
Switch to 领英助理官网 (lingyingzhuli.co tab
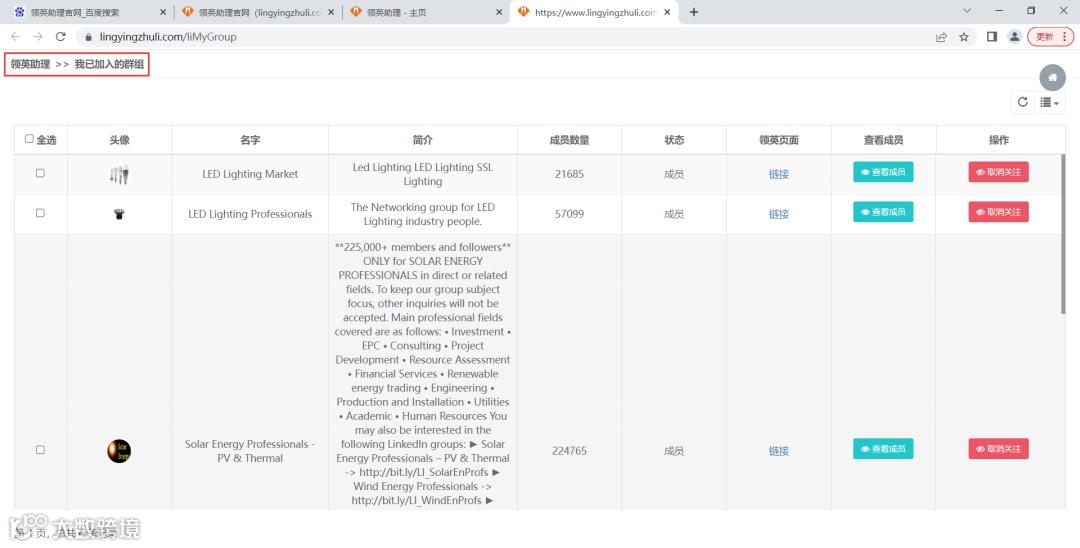(258, 12)
